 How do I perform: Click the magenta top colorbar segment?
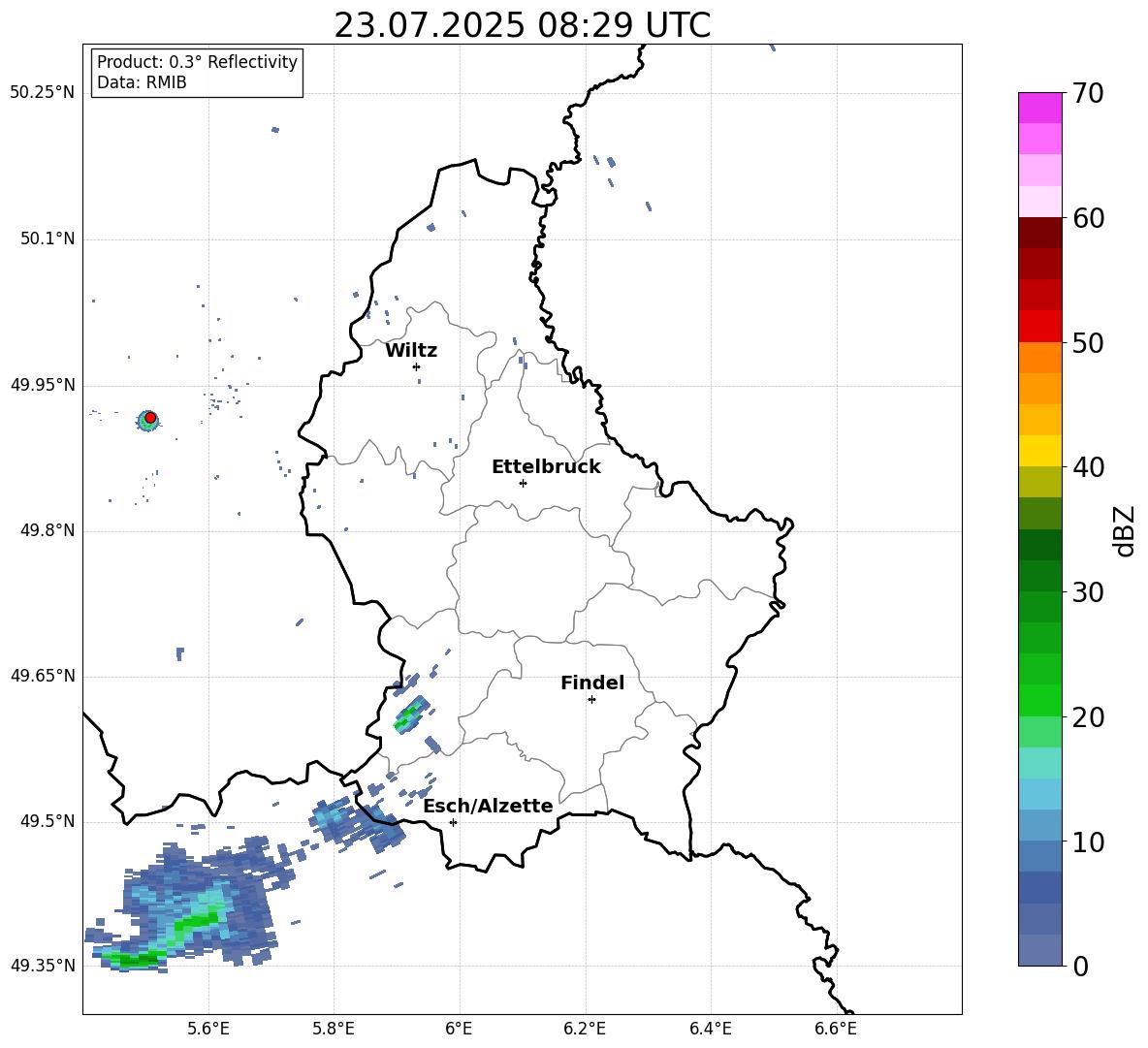click(x=1040, y=108)
